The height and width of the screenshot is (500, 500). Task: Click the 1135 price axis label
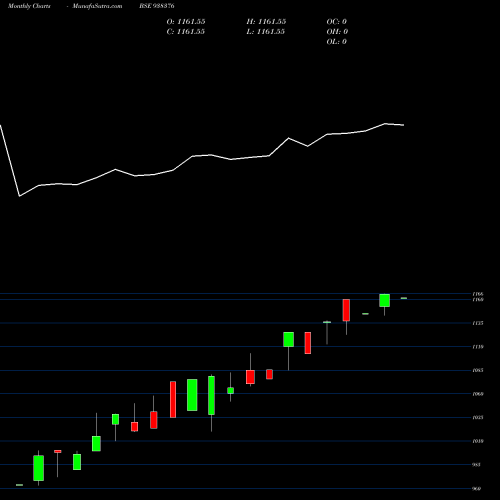(478, 323)
